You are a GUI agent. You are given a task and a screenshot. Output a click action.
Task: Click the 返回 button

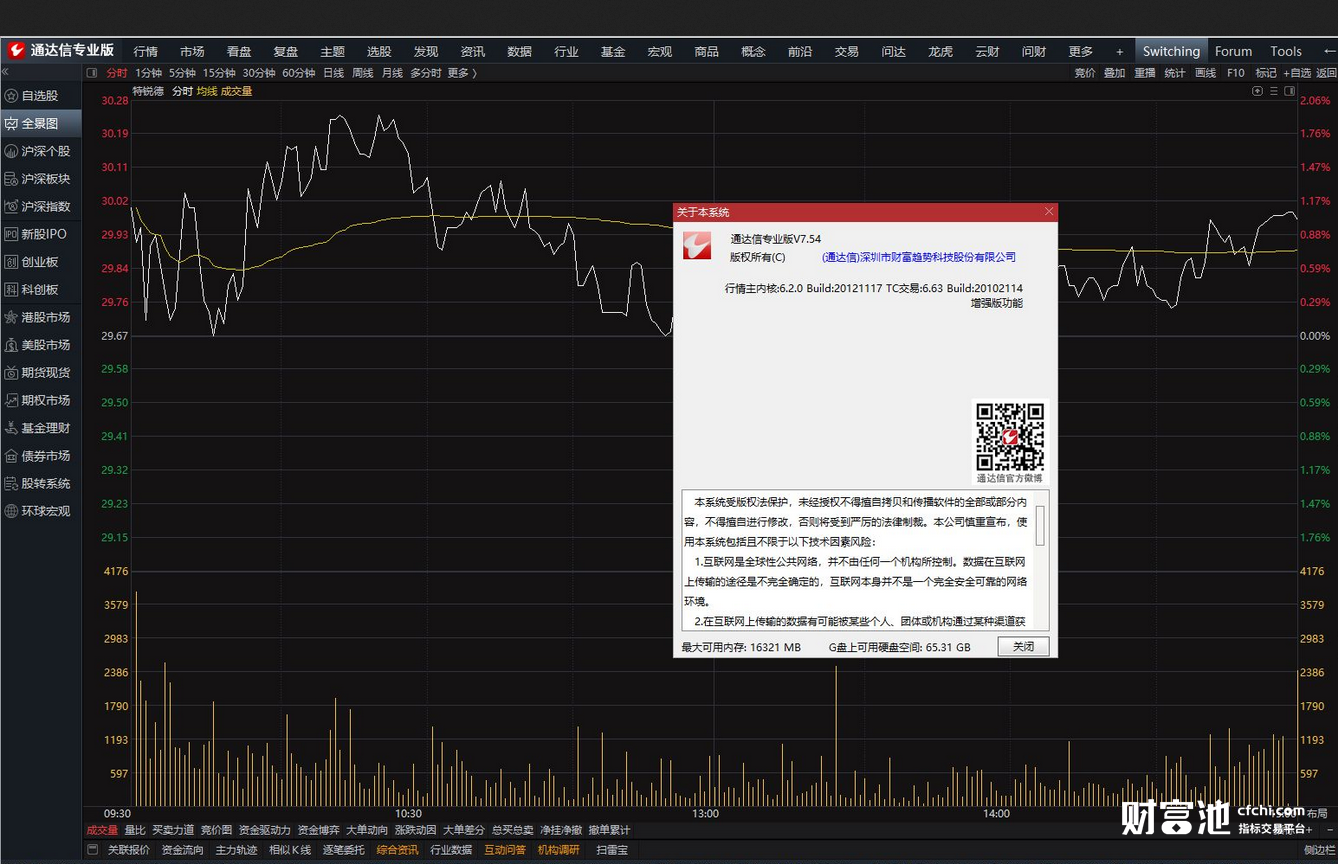pyautogui.click(x=1326, y=73)
